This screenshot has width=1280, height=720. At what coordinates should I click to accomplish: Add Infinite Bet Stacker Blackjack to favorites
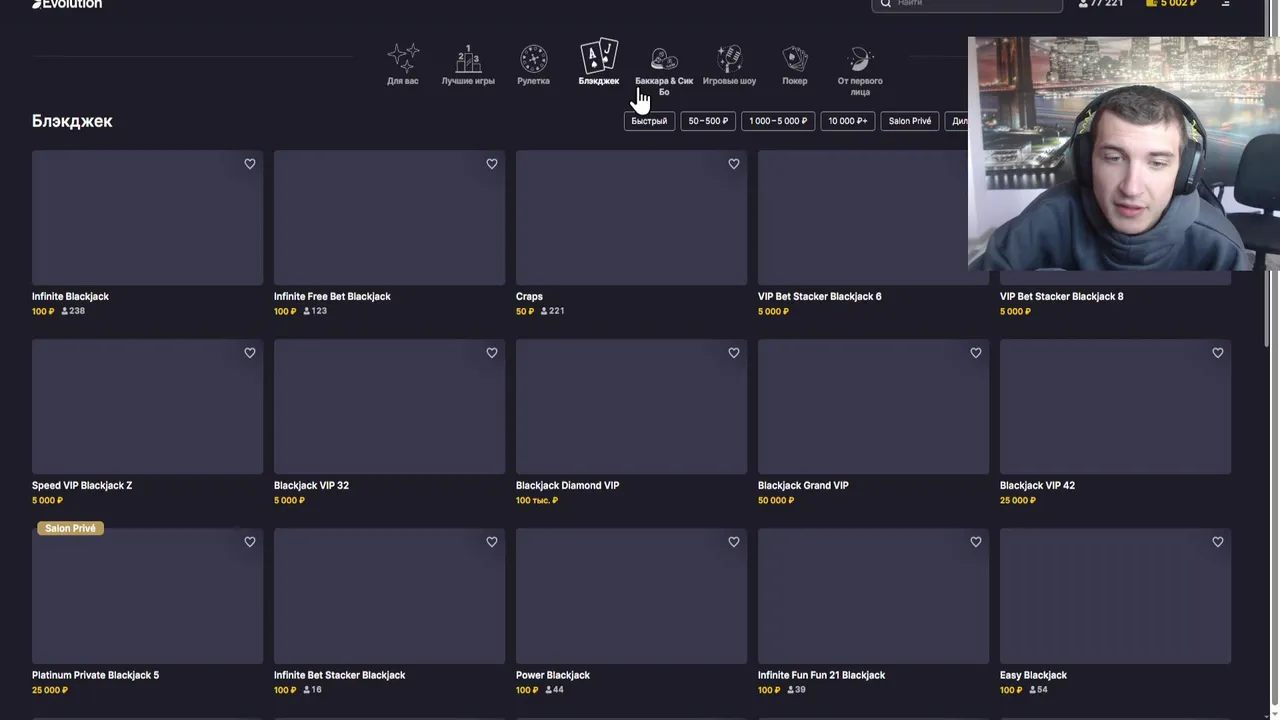pyautogui.click(x=492, y=542)
